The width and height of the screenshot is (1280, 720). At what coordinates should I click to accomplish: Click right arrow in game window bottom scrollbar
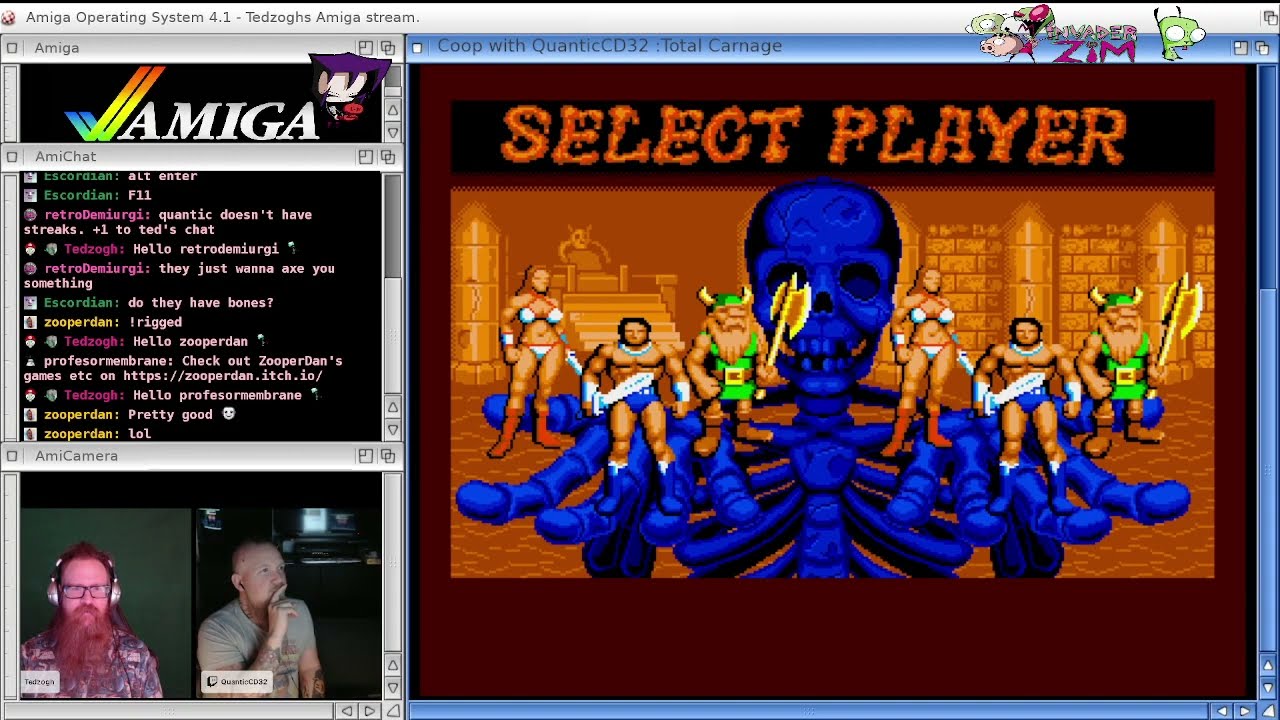point(1244,711)
